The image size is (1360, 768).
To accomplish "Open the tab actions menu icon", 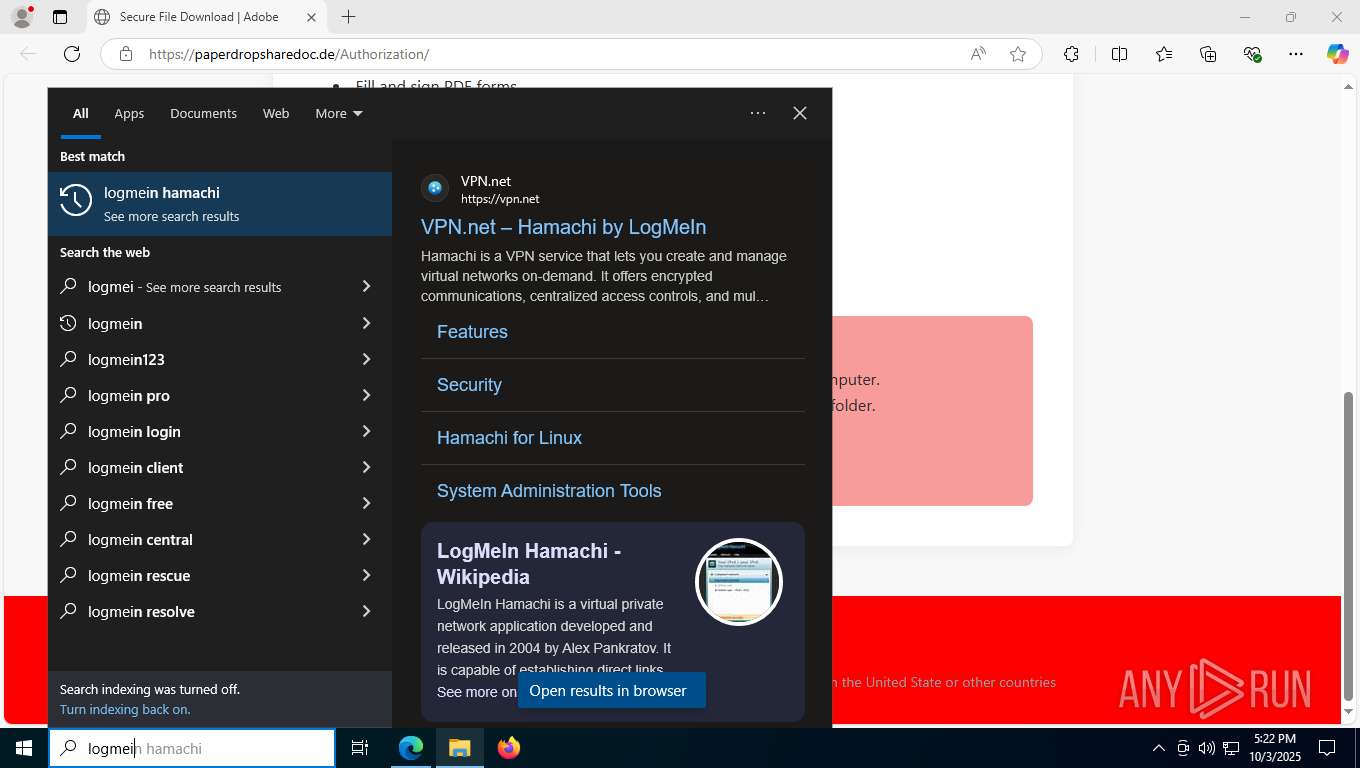I will 60,17.
